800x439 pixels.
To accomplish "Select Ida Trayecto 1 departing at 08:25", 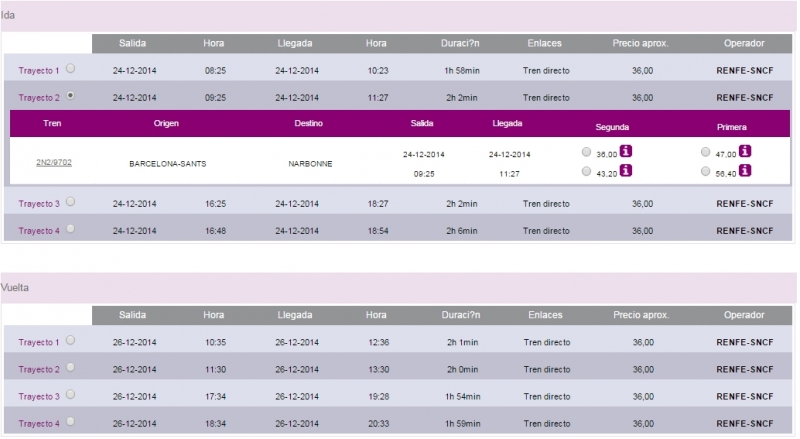I will tap(70, 69).
